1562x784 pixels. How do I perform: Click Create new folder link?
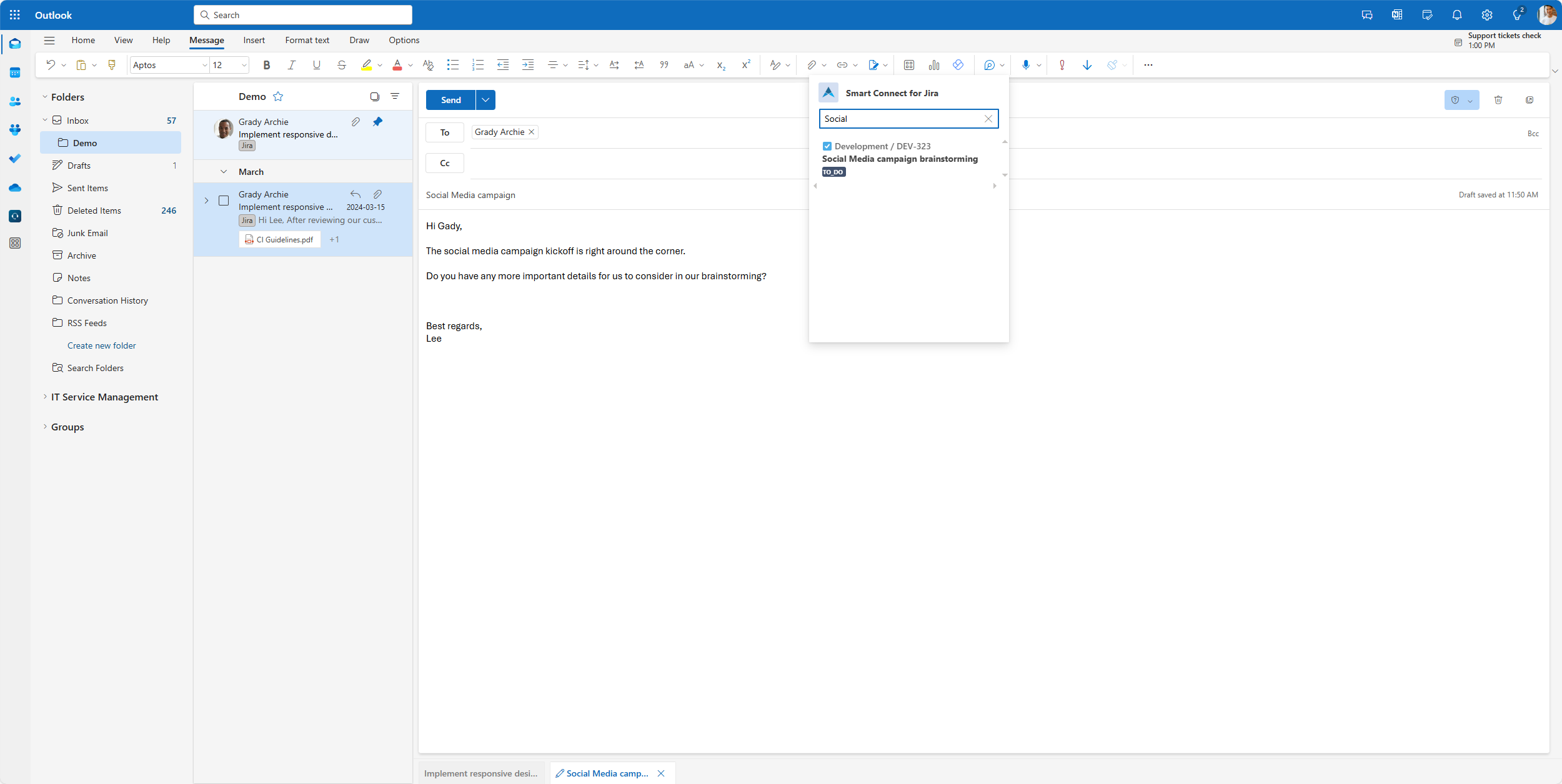102,345
